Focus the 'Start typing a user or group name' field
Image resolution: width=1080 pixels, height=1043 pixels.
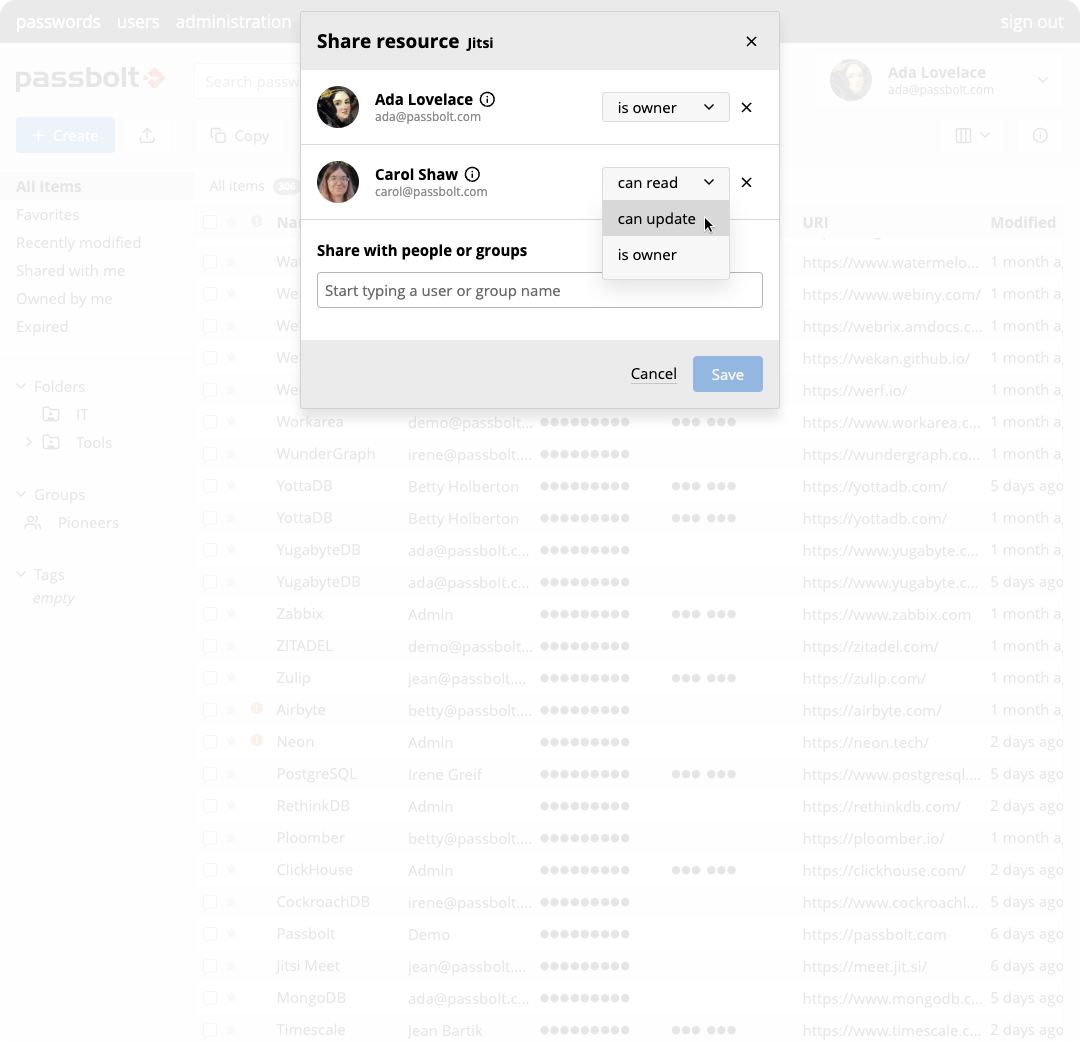tap(539, 290)
